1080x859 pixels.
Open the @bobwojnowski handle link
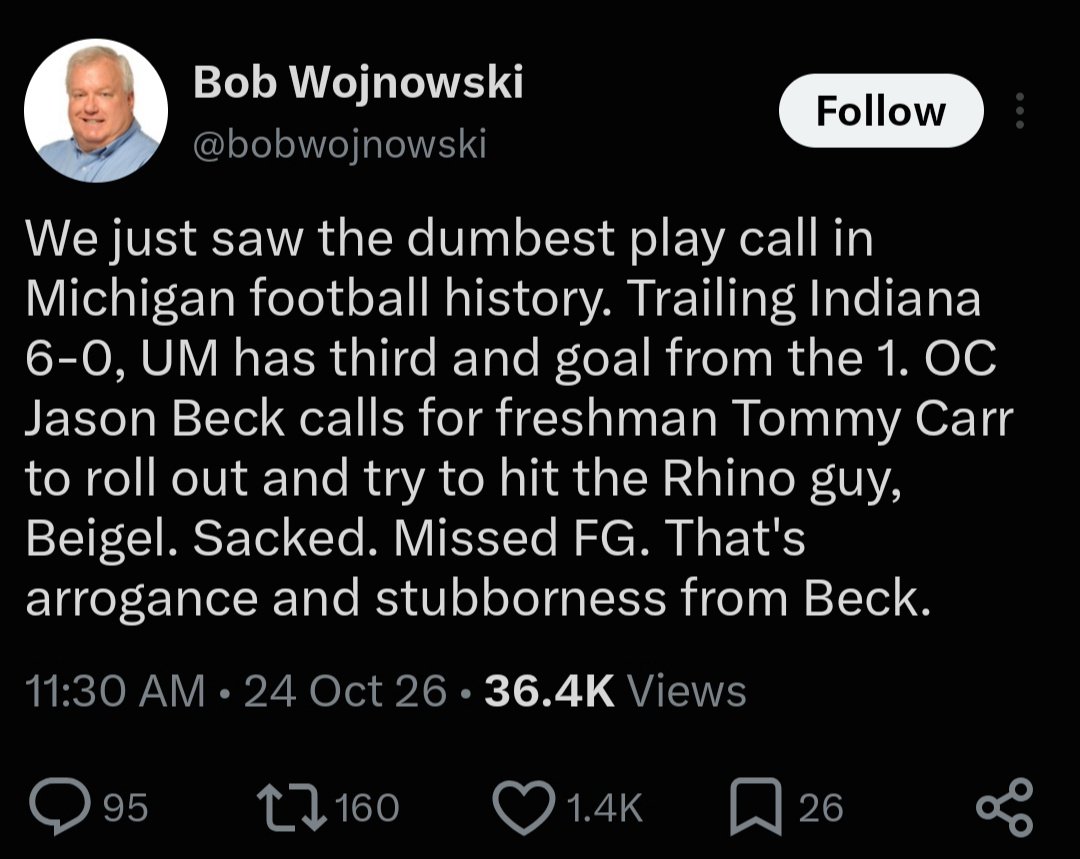pos(340,144)
